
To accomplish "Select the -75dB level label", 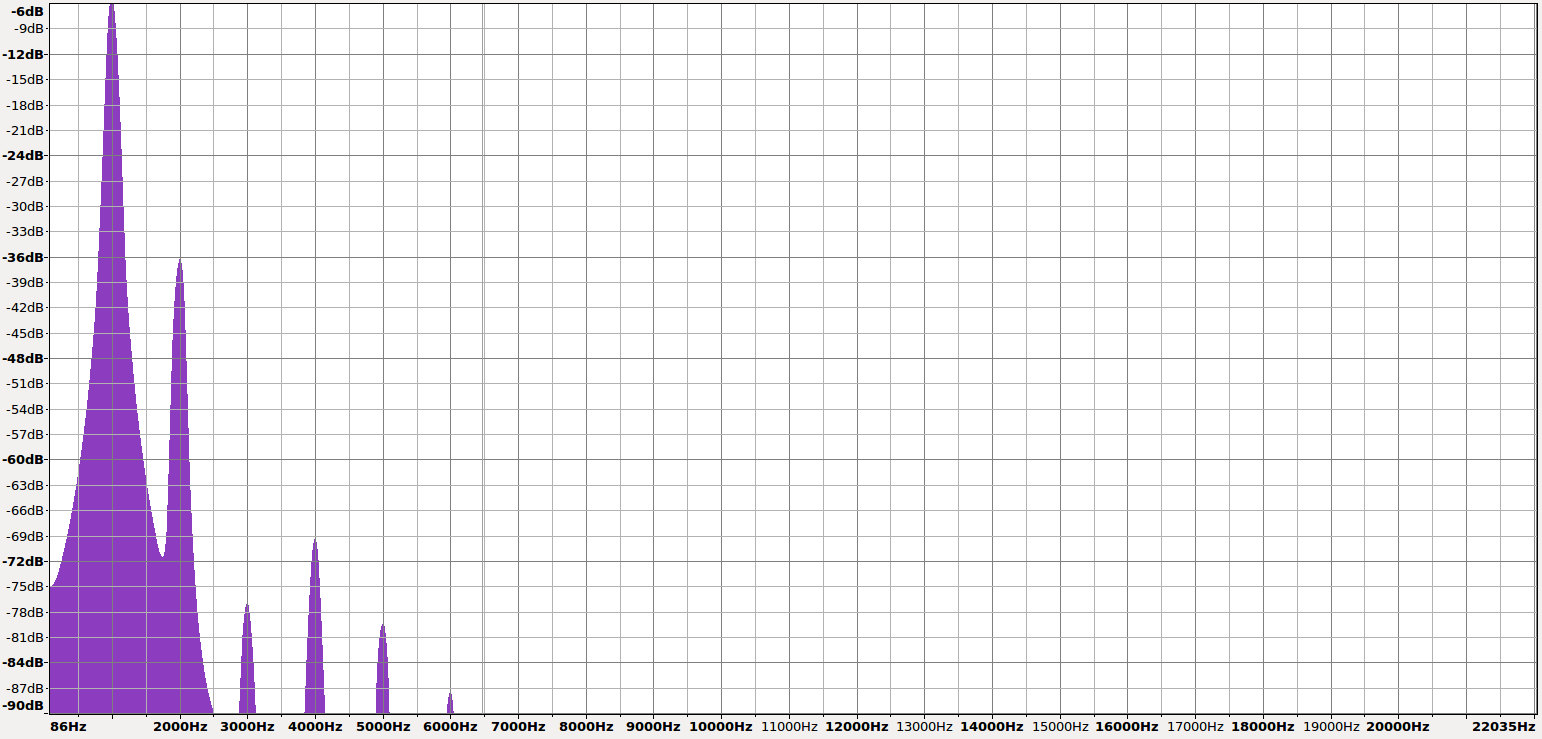I will [25, 586].
